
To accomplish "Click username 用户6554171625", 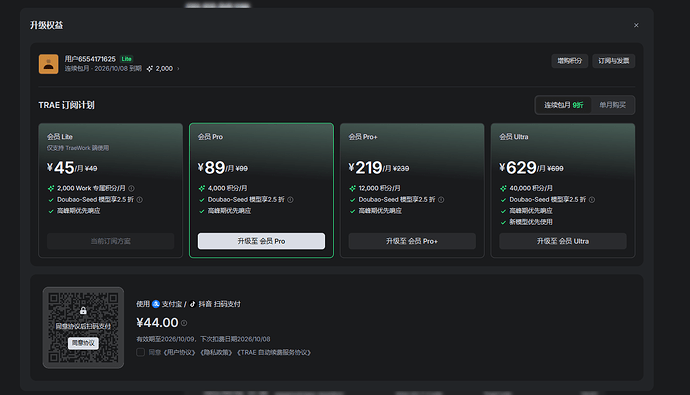I will [90, 59].
